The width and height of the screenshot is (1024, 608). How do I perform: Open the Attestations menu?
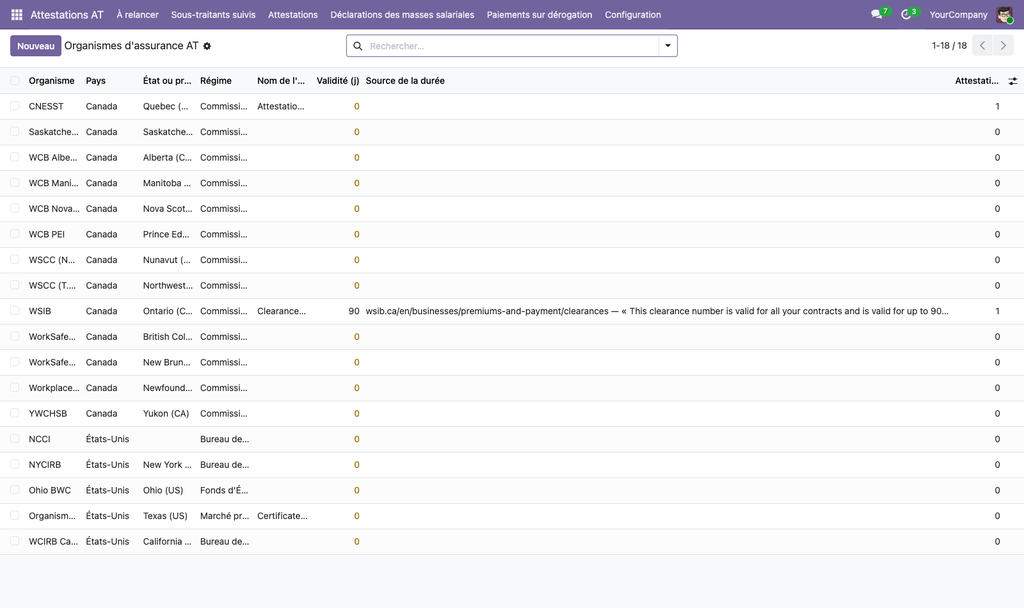(293, 14)
